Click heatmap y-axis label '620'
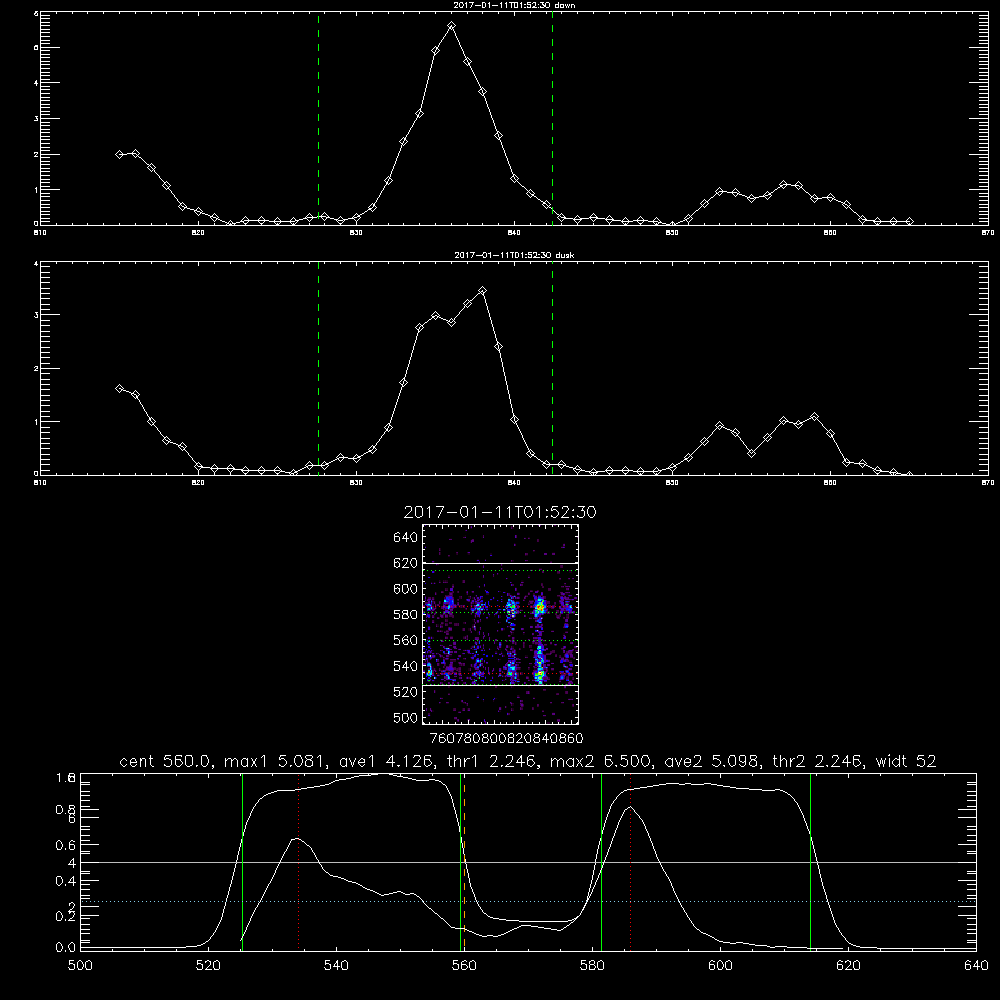1000x1000 pixels. tap(406, 563)
